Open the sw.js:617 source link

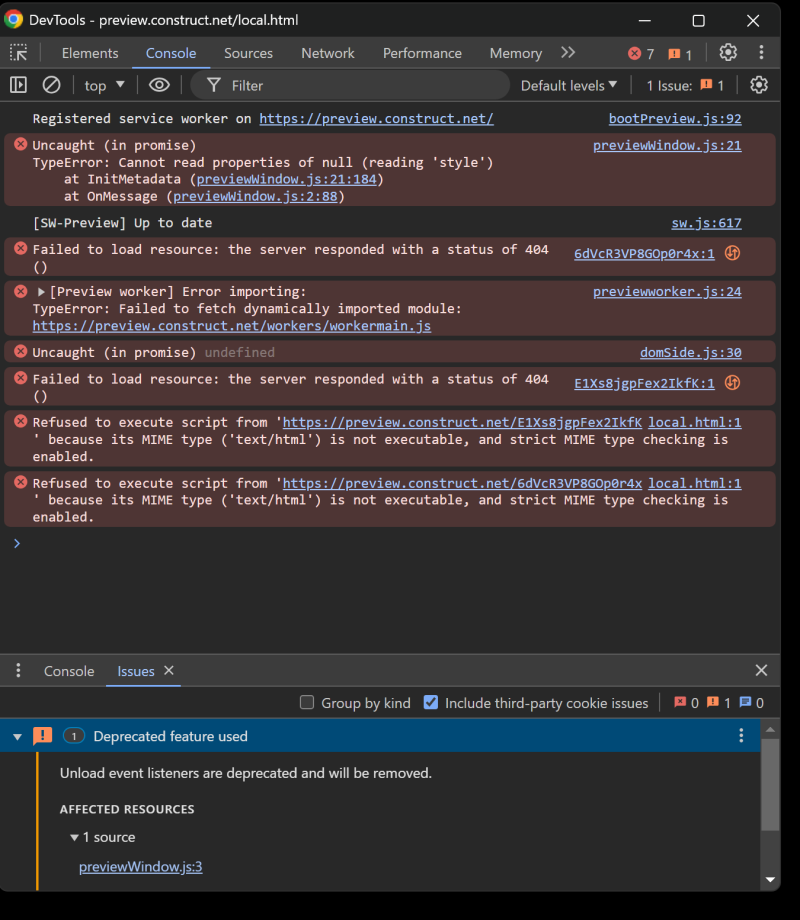click(706, 223)
